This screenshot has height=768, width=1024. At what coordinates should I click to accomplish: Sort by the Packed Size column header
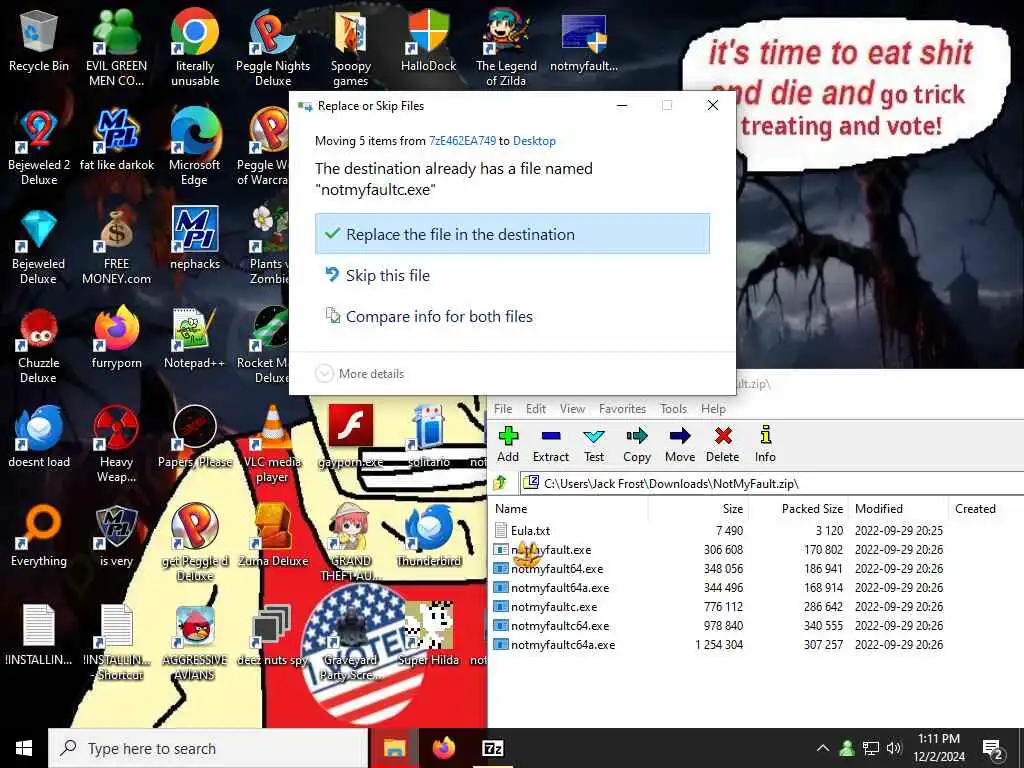799,508
